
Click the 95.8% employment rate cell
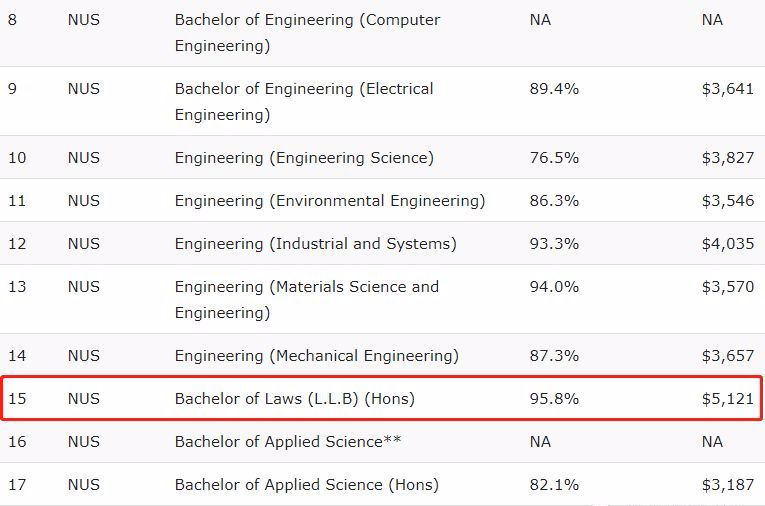point(554,398)
